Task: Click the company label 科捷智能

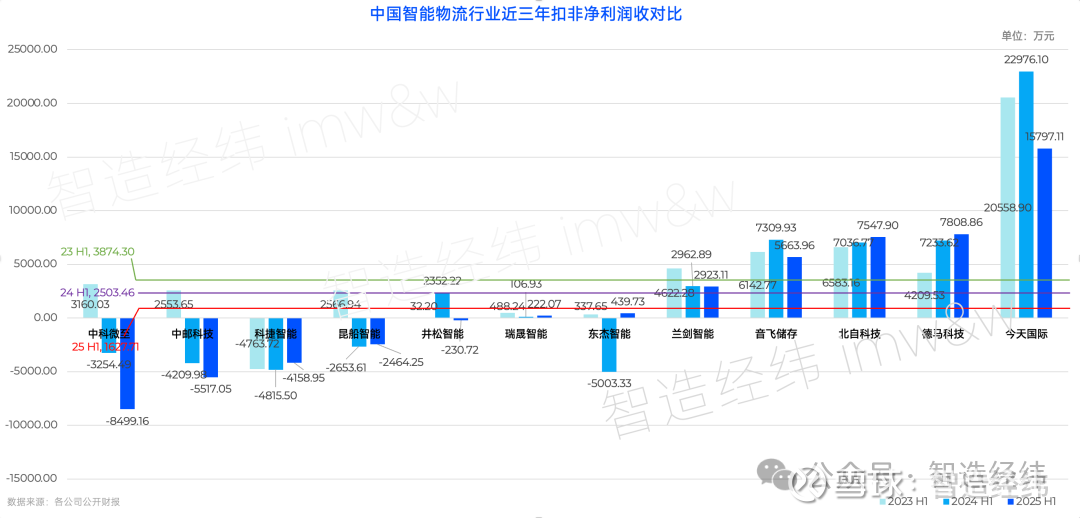Action: pyautogui.click(x=276, y=334)
